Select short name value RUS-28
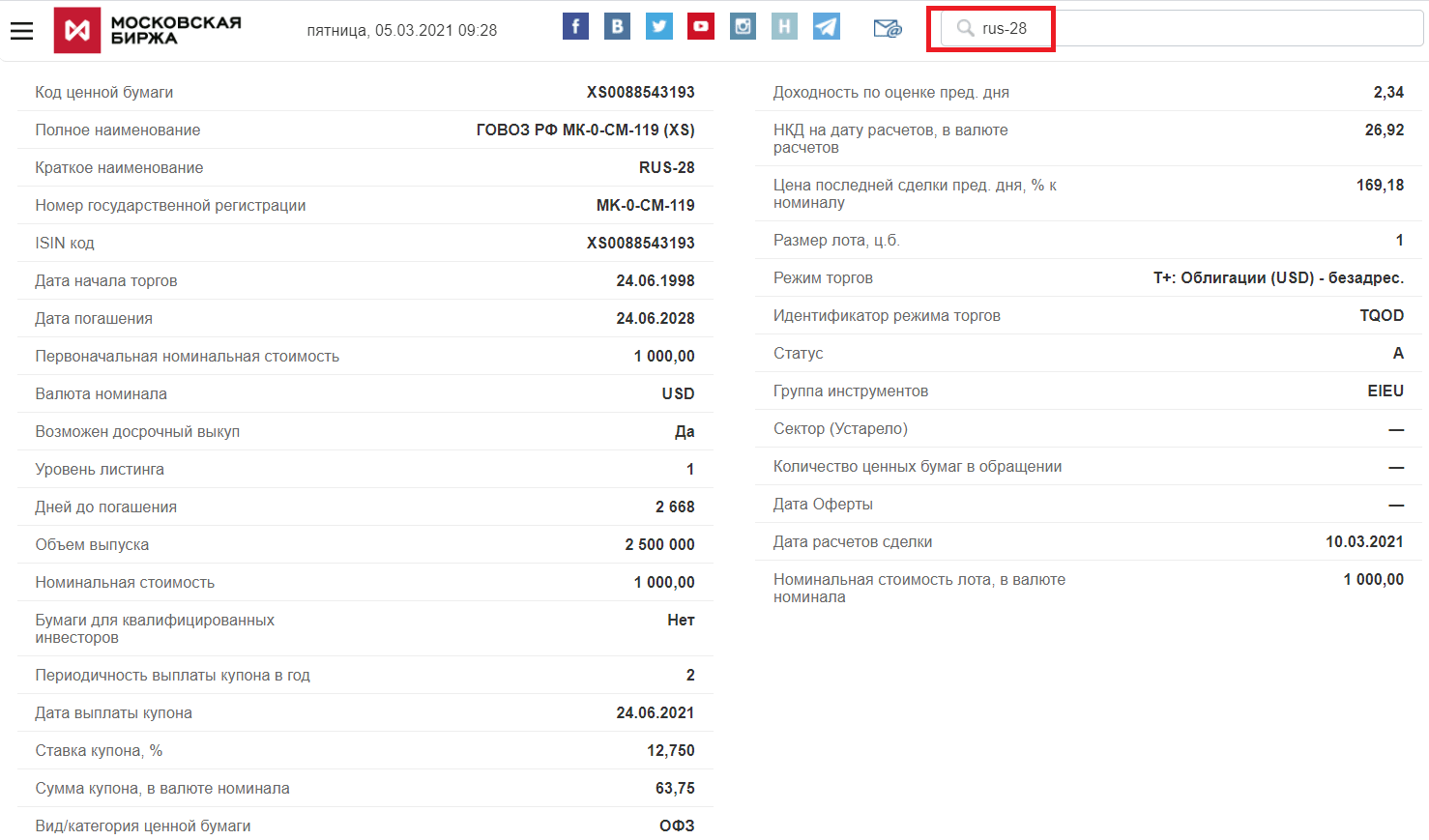The image size is (1429, 840). 667,167
